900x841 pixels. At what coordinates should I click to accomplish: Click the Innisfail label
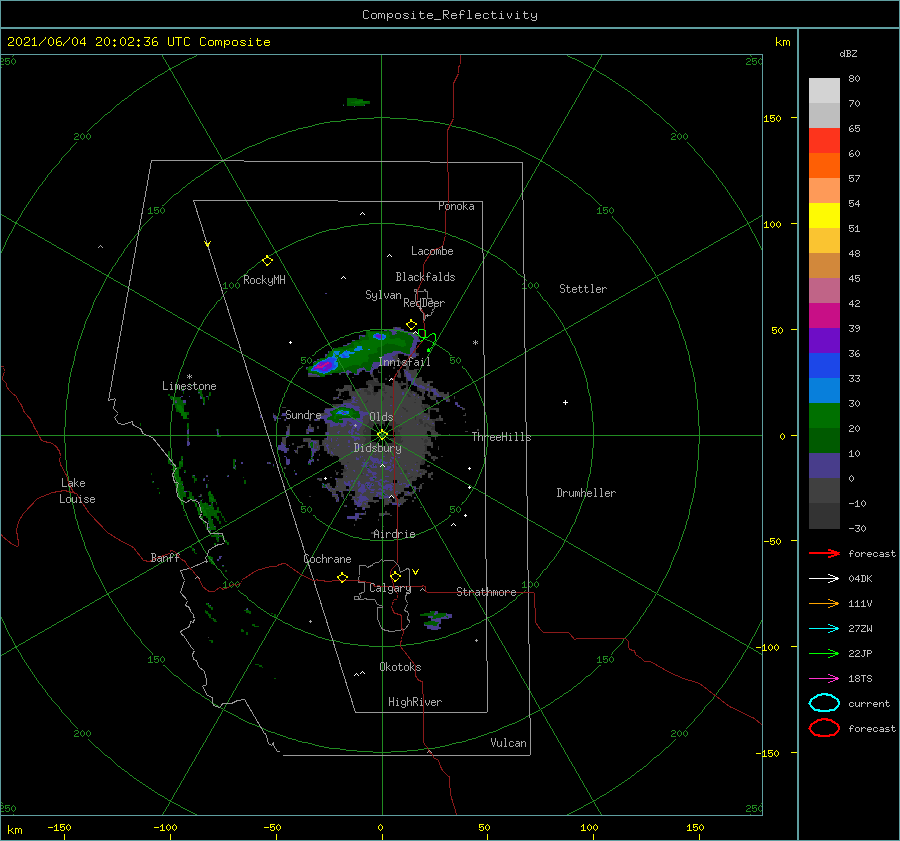pyautogui.click(x=404, y=362)
